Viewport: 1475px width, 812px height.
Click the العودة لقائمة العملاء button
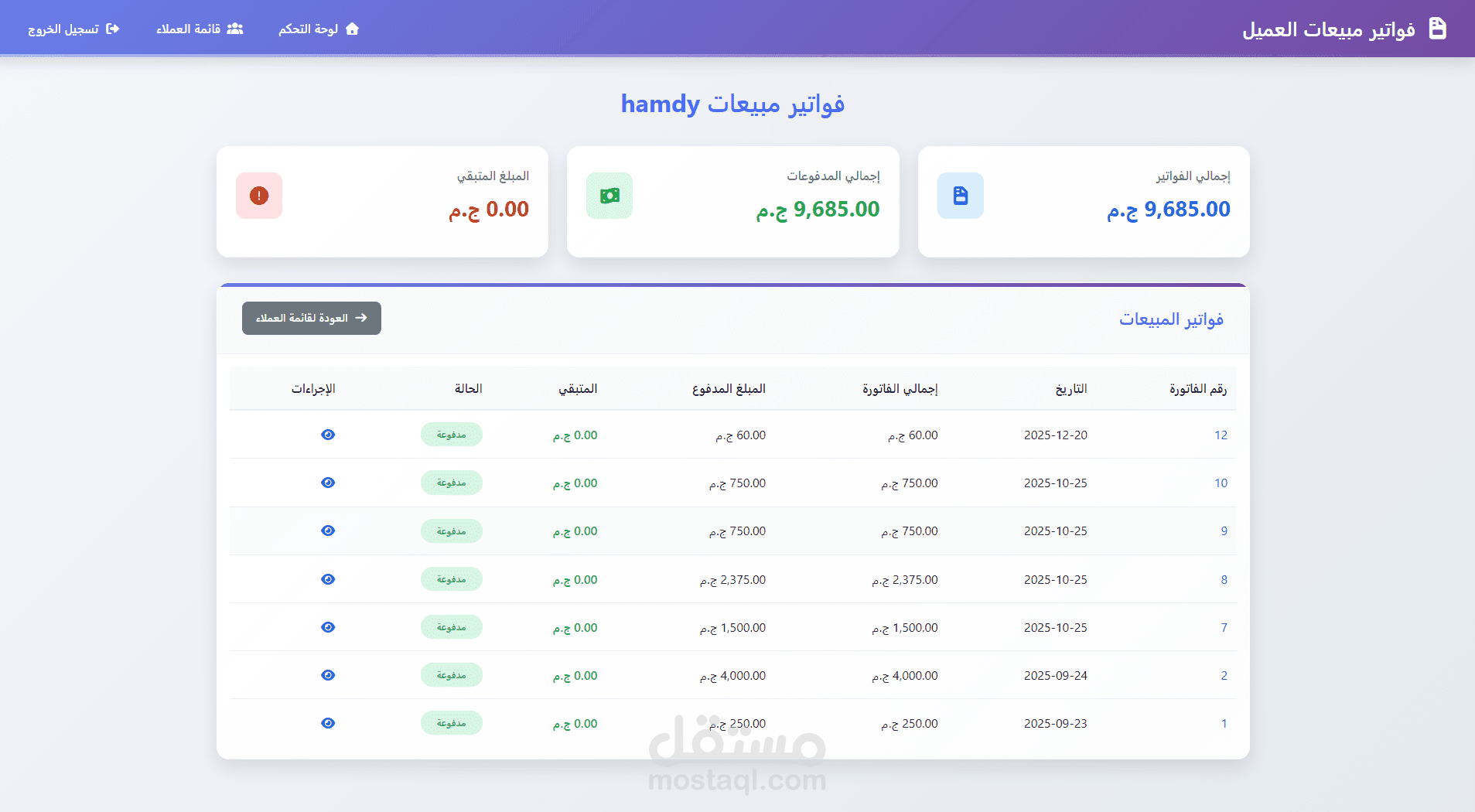click(312, 318)
